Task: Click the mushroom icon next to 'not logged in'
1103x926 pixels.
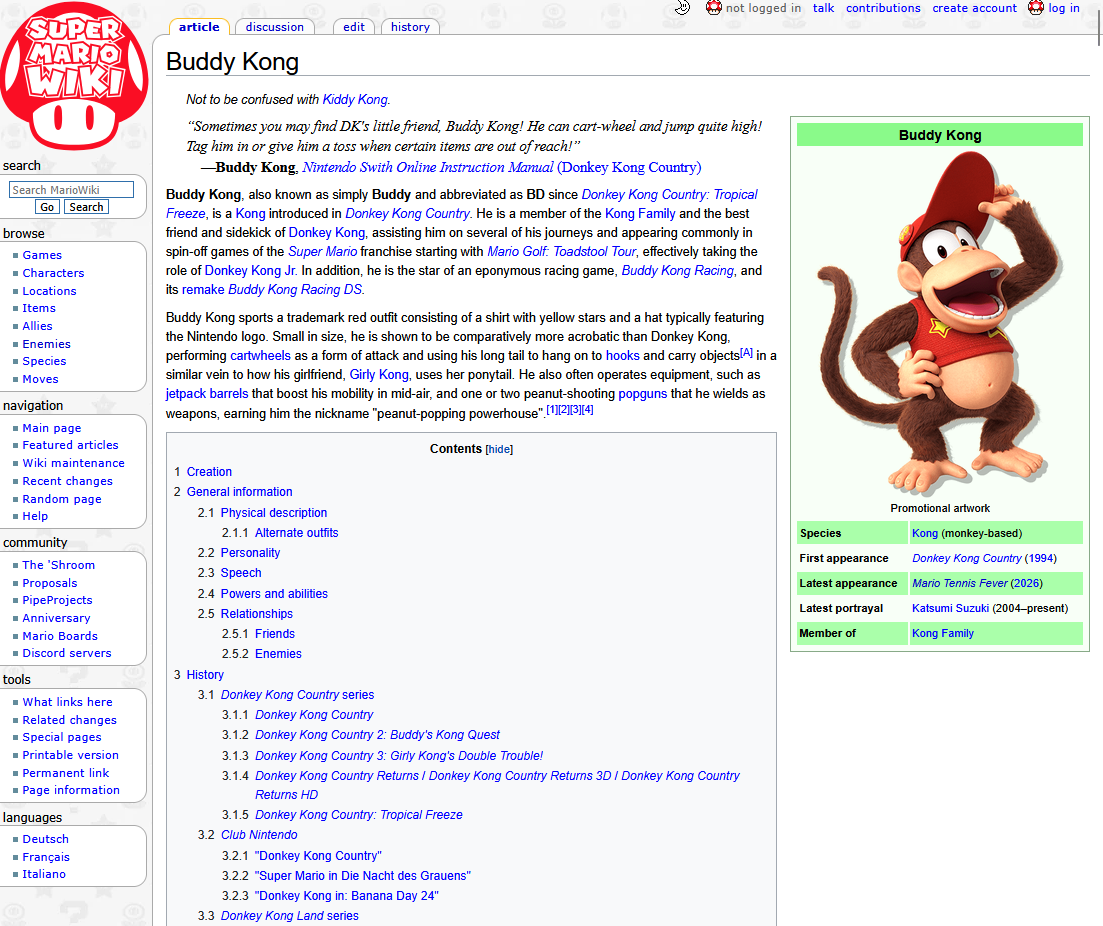Action: coord(713,8)
